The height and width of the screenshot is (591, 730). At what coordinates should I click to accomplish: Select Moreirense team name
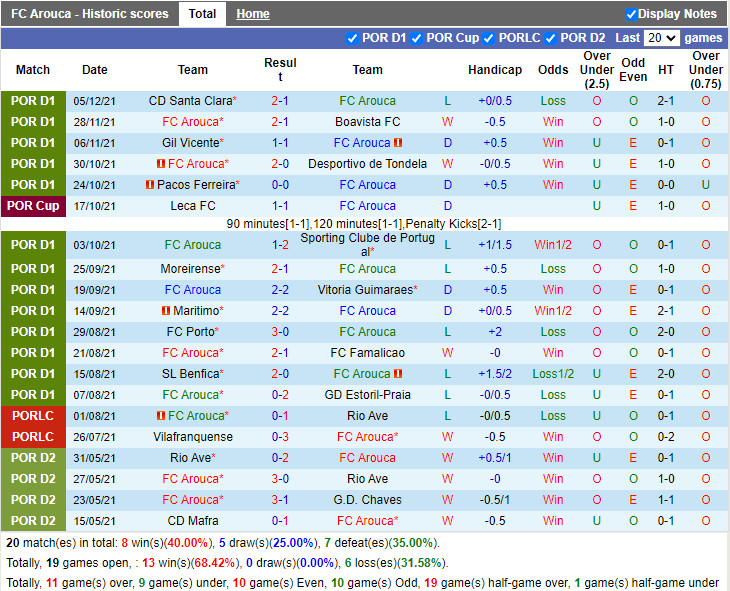pos(190,268)
